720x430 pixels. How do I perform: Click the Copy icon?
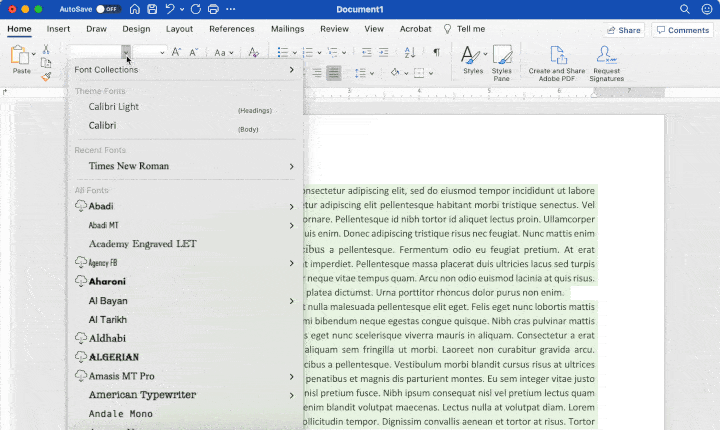(46, 63)
